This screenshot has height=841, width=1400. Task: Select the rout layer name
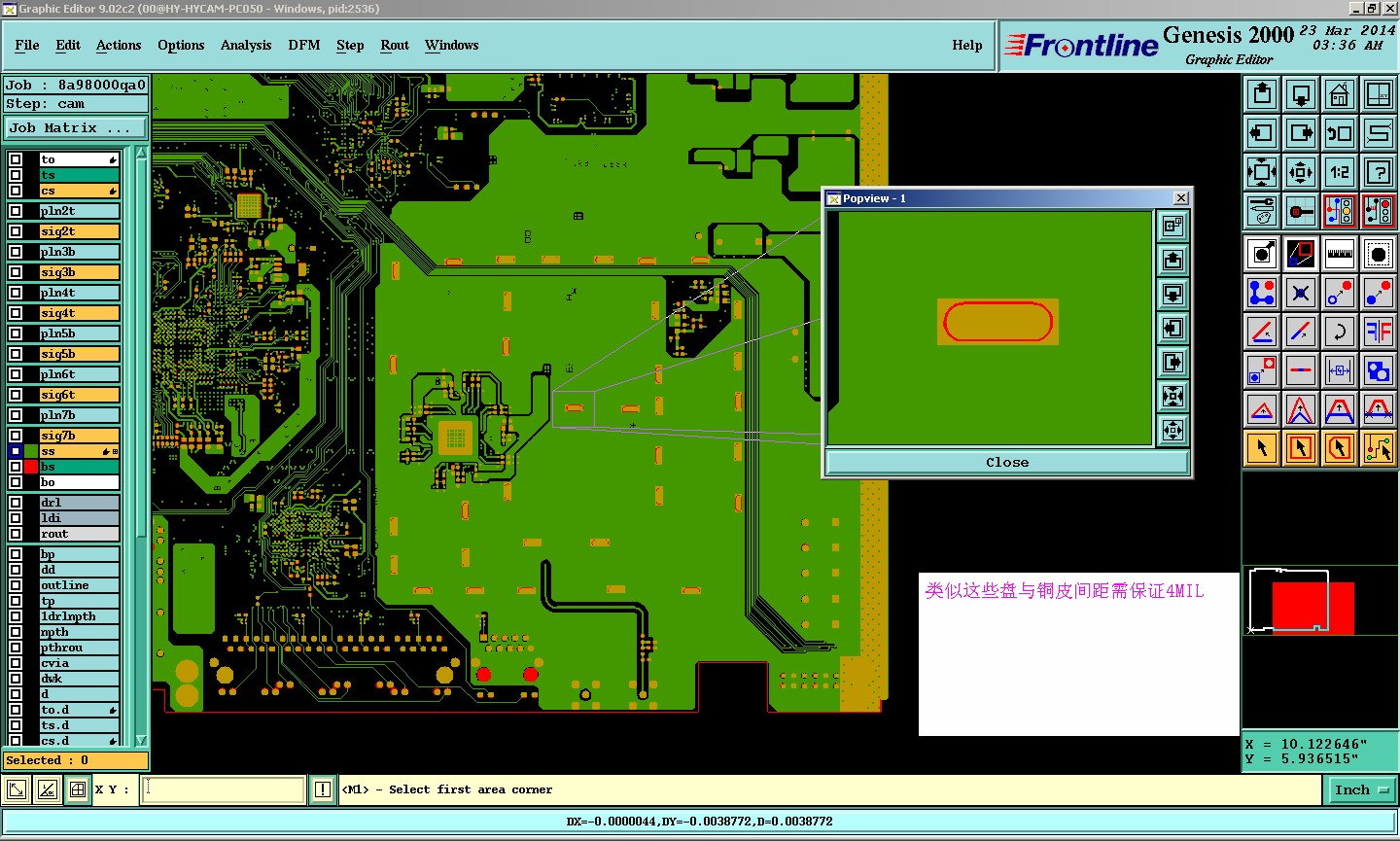[80, 534]
